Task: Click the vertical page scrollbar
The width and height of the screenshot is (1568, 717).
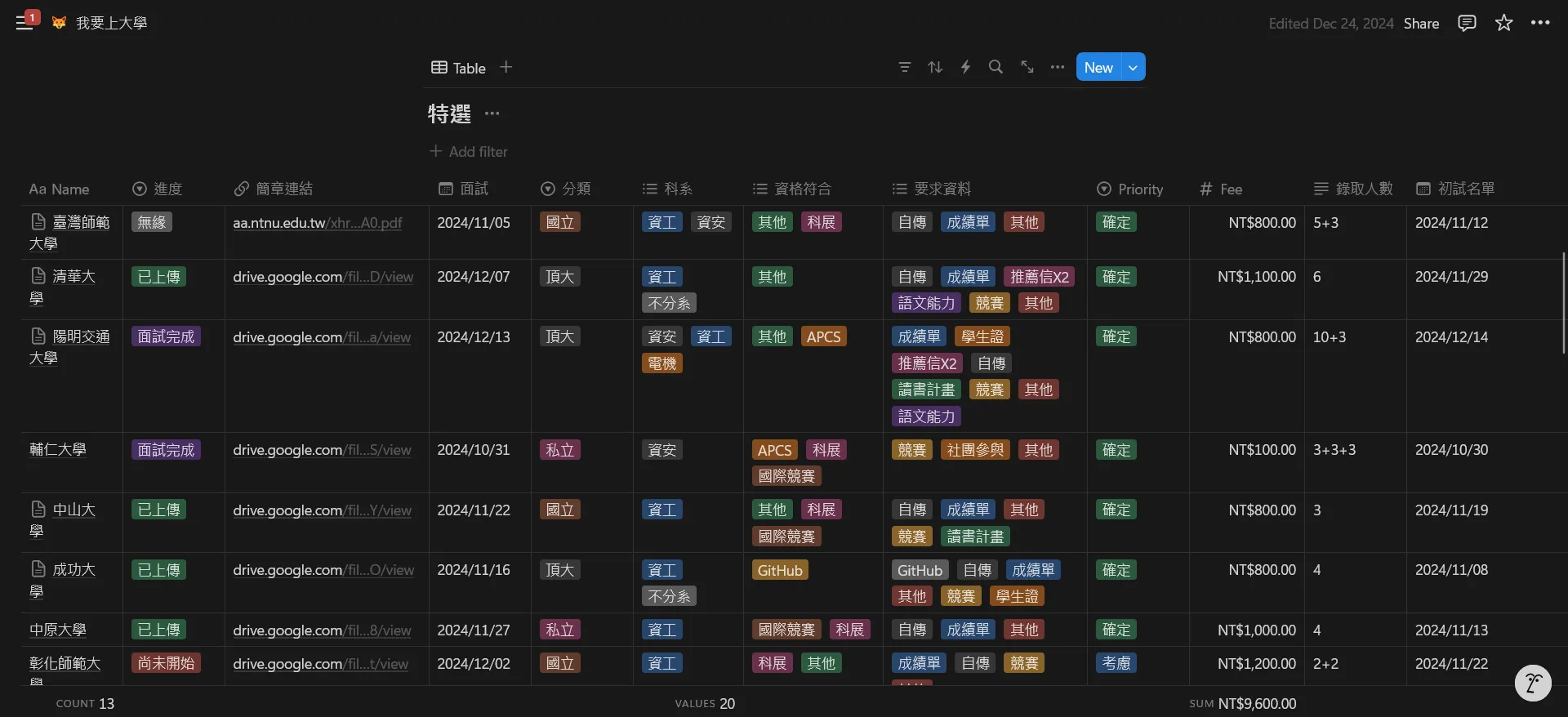Action: pyautogui.click(x=1564, y=302)
